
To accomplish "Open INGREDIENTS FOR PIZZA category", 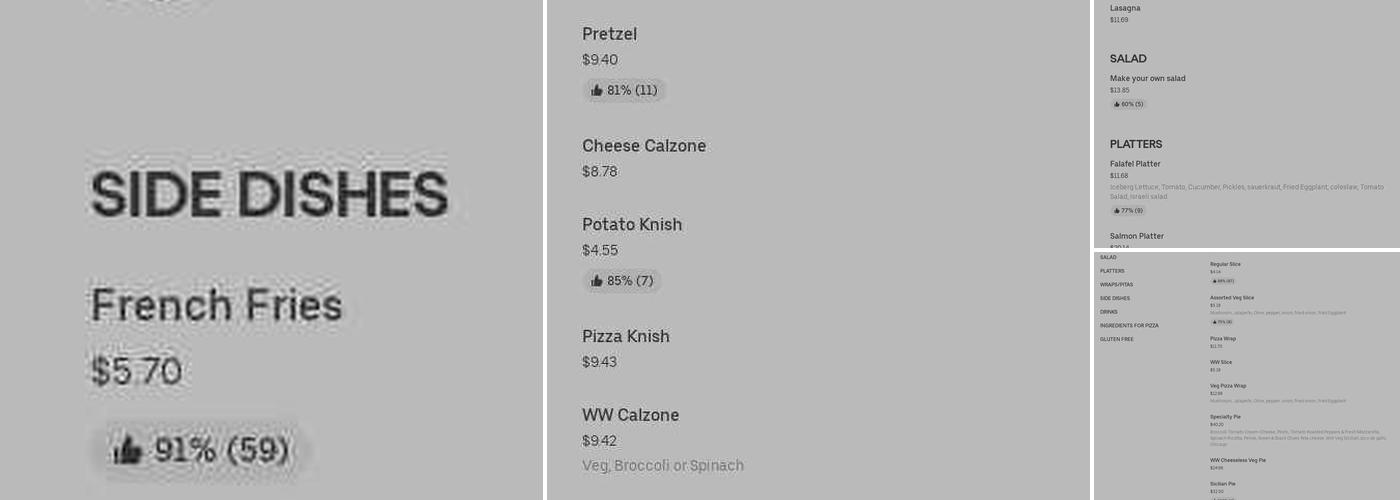I will click(x=1129, y=326).
